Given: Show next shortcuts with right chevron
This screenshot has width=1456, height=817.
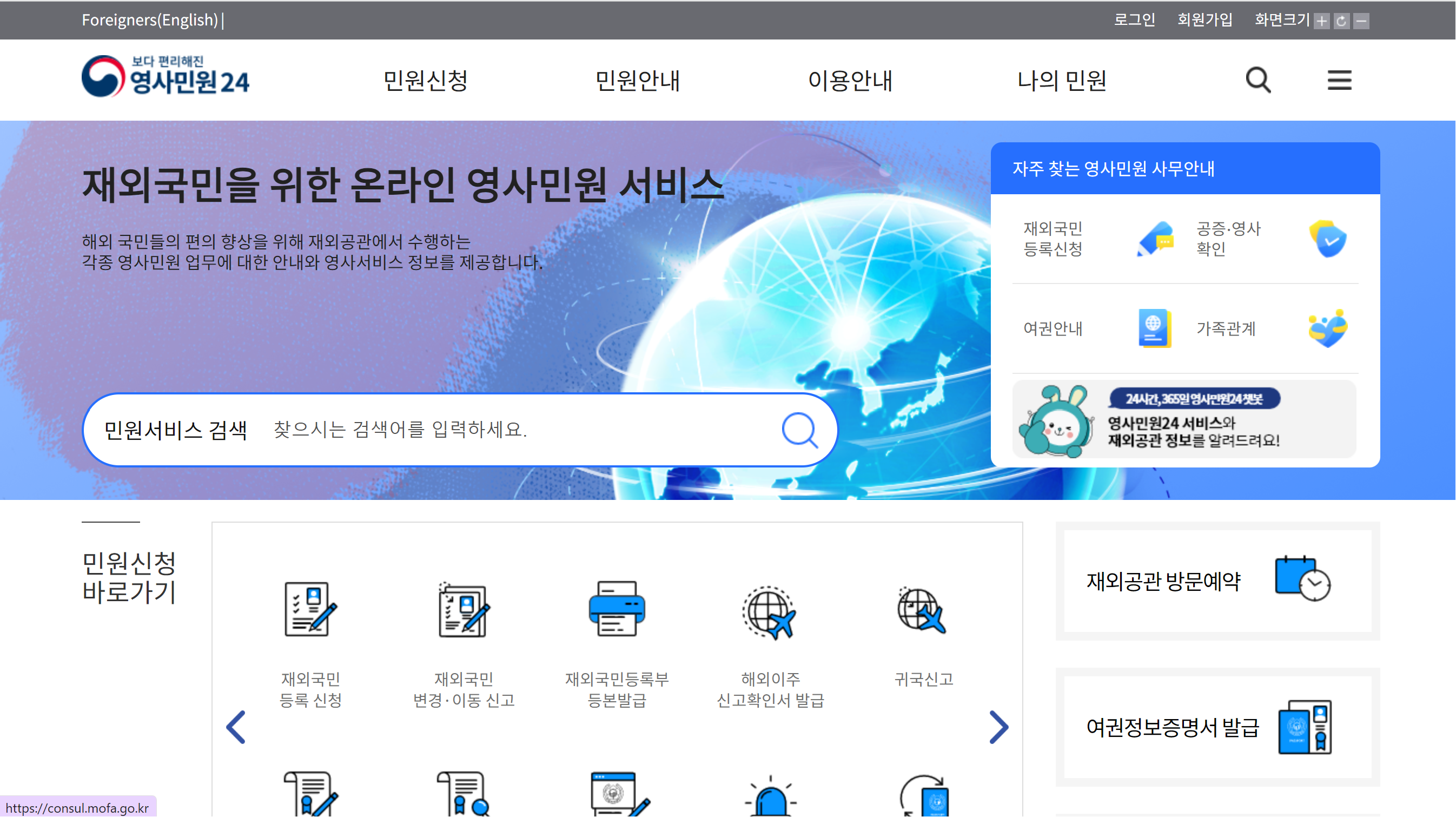Looking at the screenshot, I should [x=999, y=727].
